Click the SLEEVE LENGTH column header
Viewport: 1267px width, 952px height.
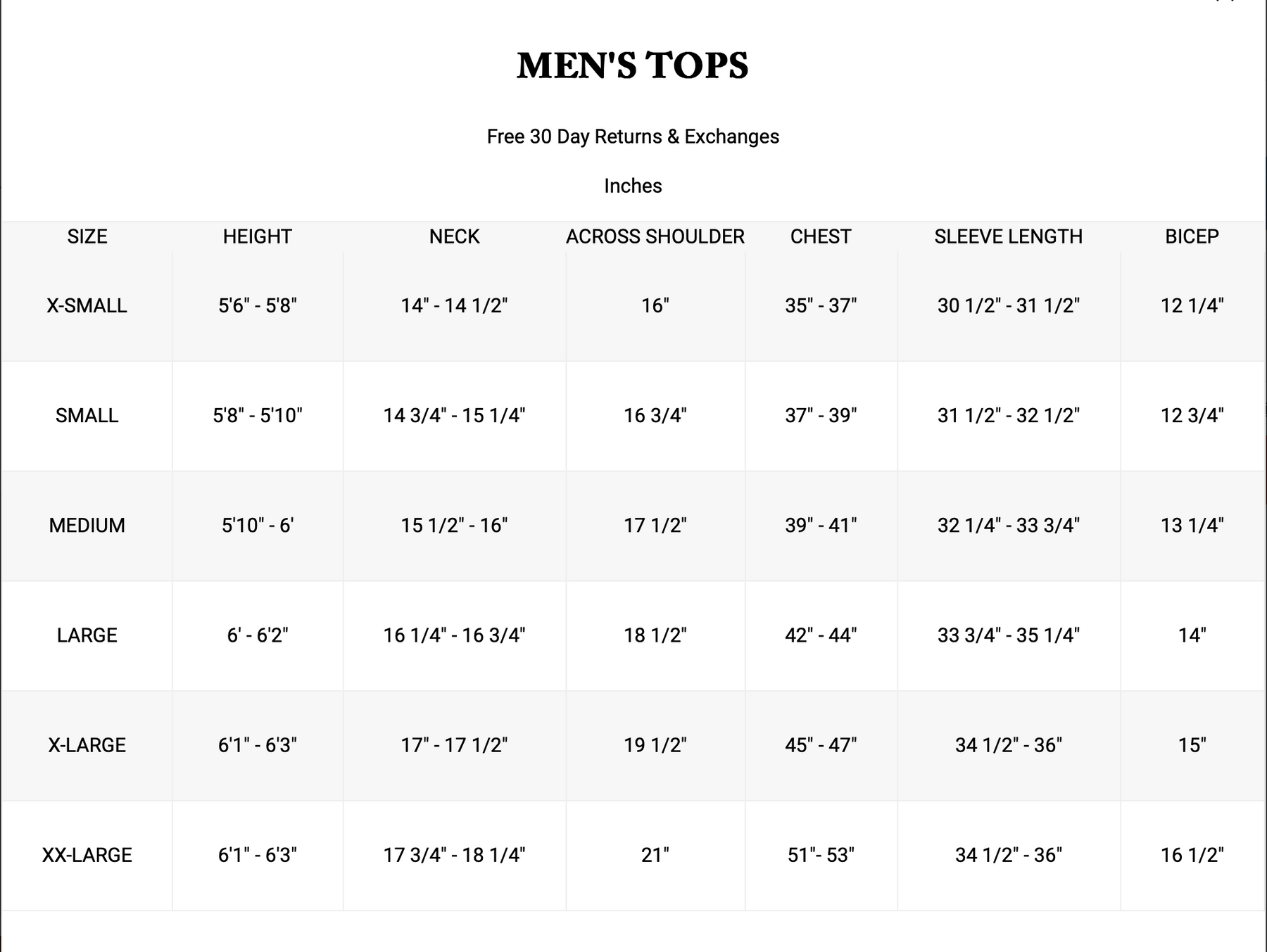coord(1008,236)
